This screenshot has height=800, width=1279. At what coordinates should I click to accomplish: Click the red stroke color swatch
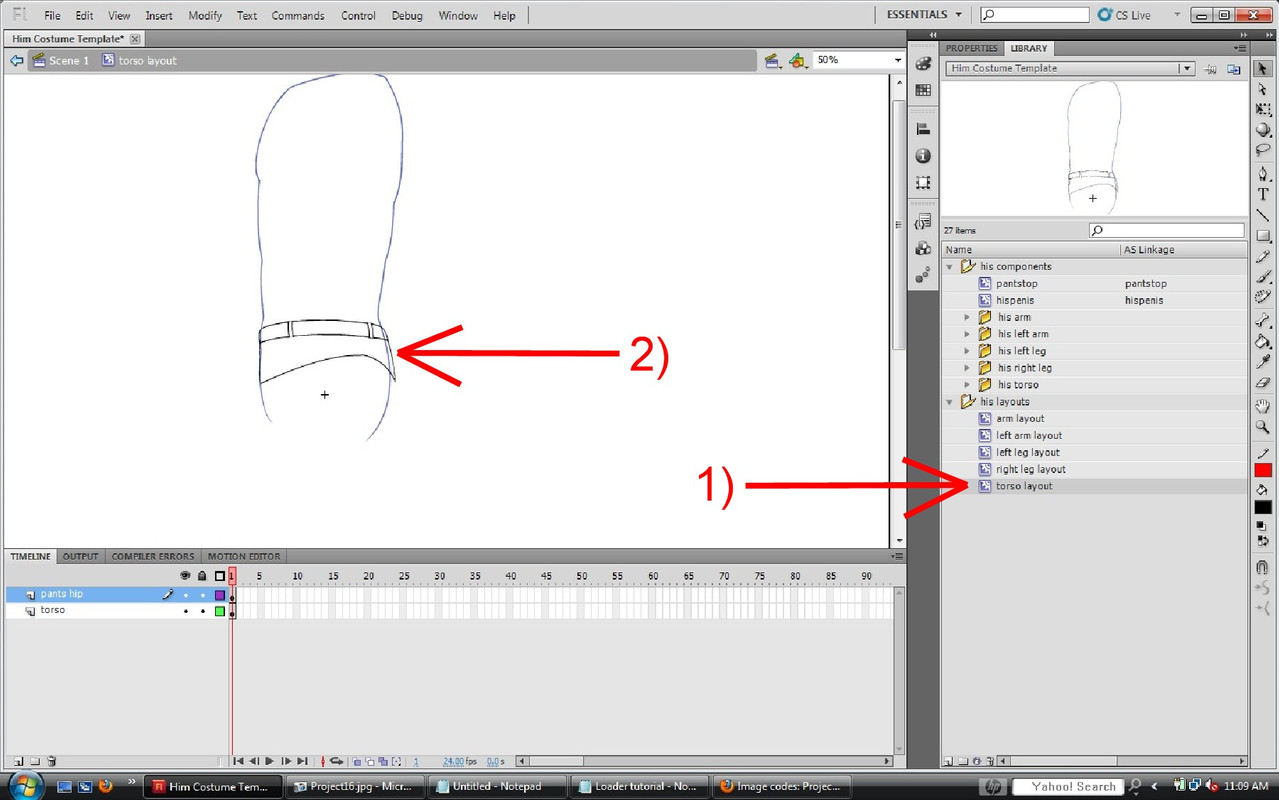(1263, 470)
